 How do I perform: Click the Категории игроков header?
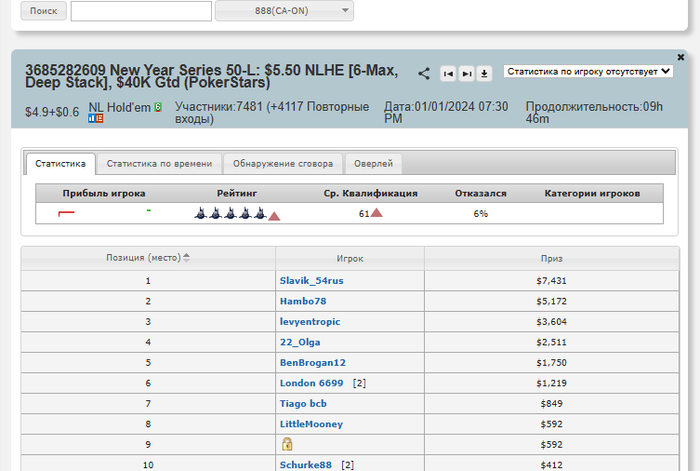[x=592, y=193]
